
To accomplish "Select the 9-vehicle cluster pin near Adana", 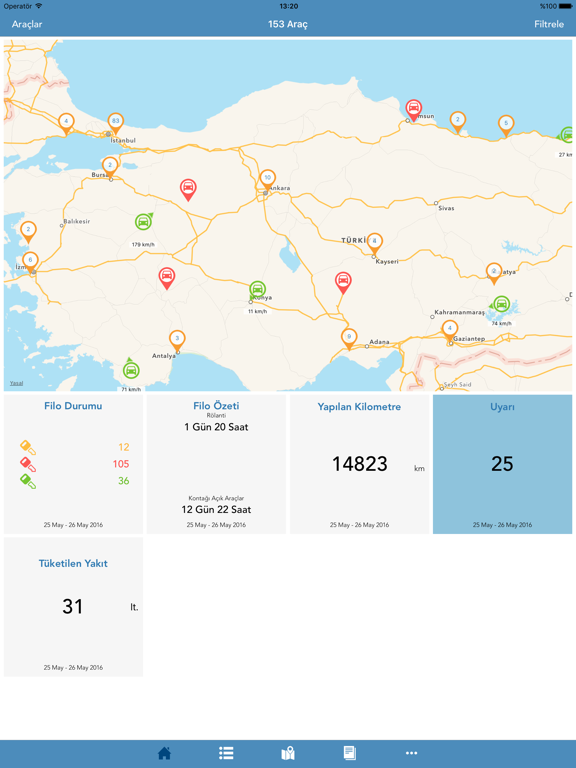I will click(x=349, y=339).
